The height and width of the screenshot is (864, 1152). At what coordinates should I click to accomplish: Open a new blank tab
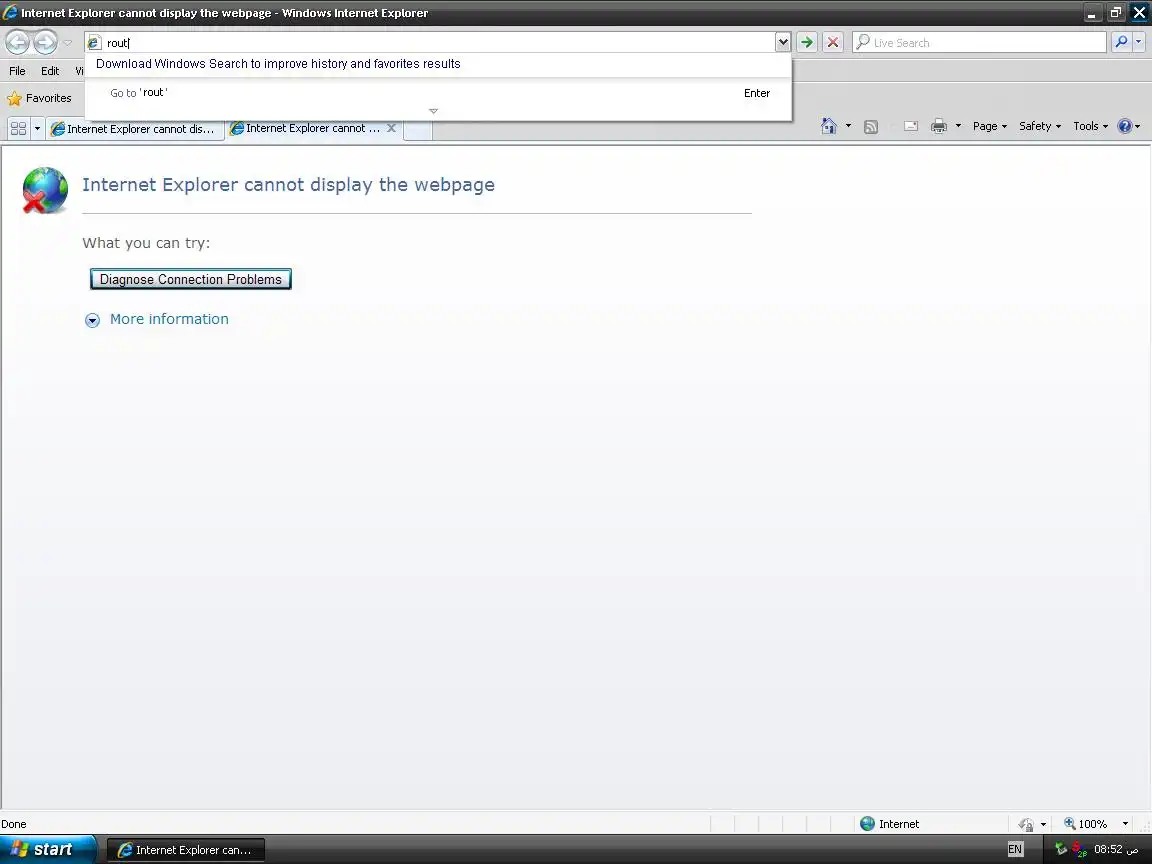pyautogui.click(x=417, y=129)
